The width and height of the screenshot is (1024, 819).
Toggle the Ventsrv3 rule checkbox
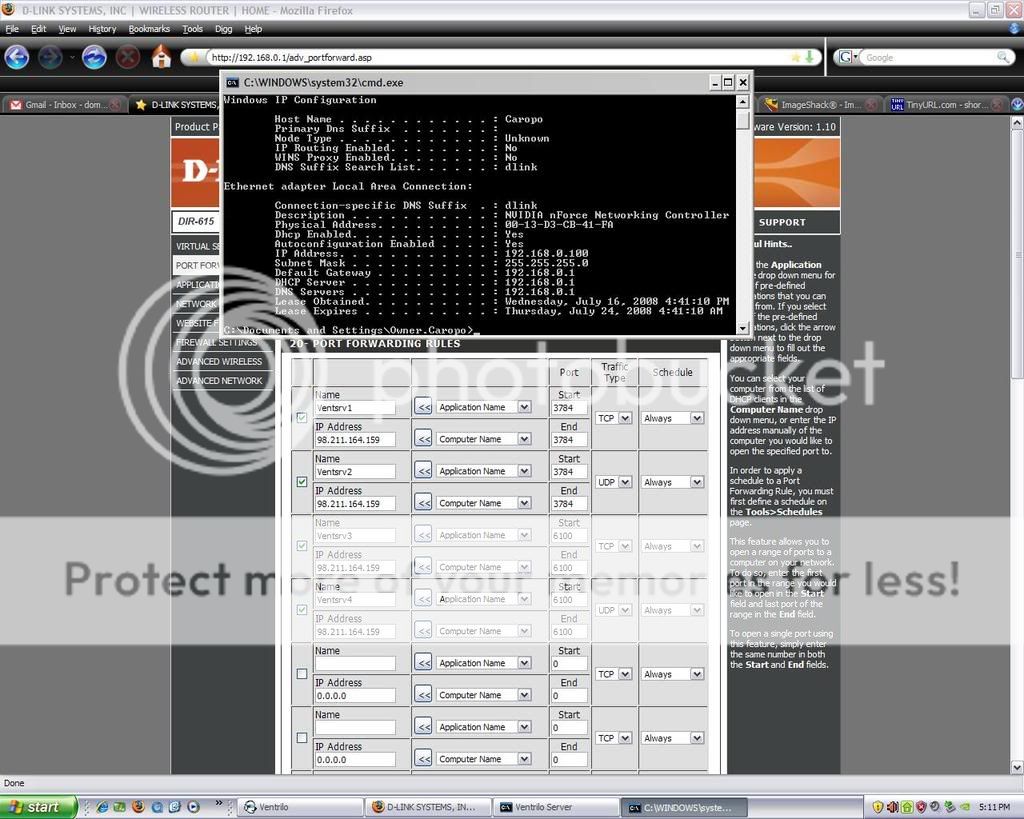tap(302, 545)
